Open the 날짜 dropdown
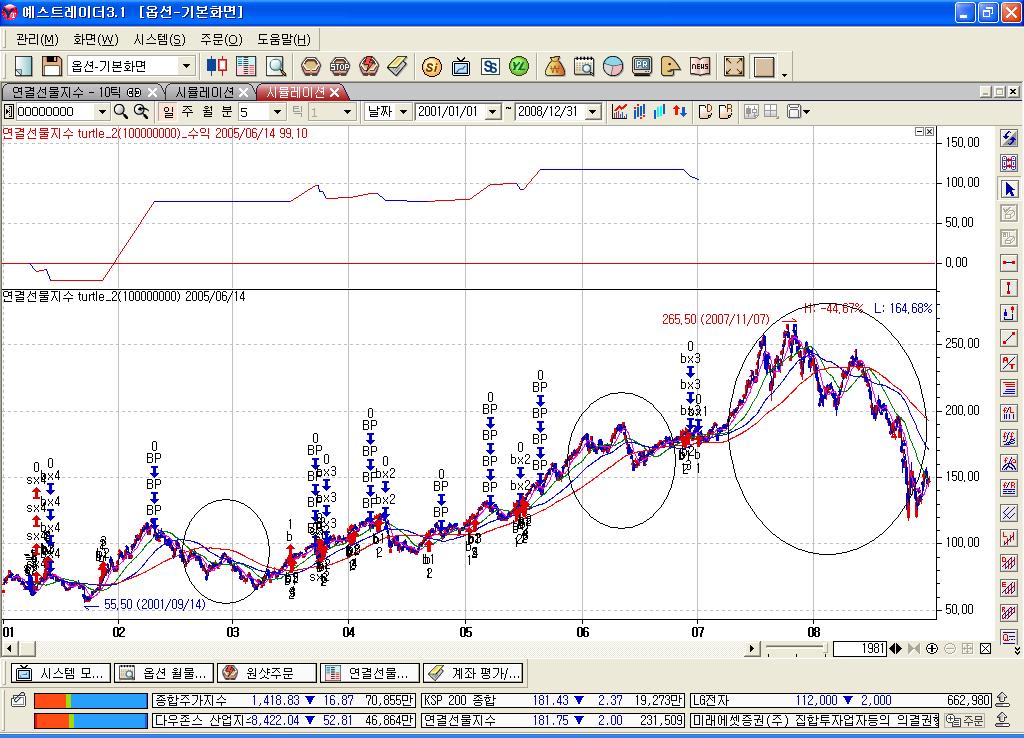1024x738 pixels. tap(403, 112)
